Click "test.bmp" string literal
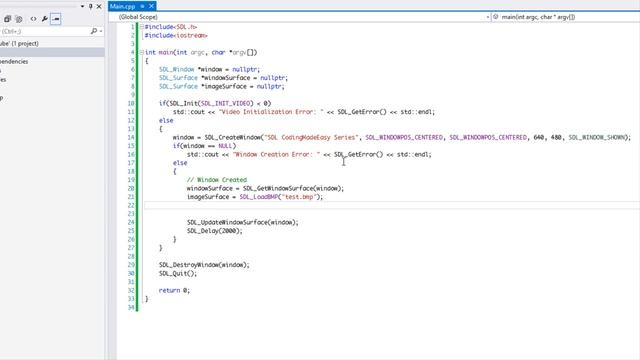Screen dimensions: 640x360 299,197
